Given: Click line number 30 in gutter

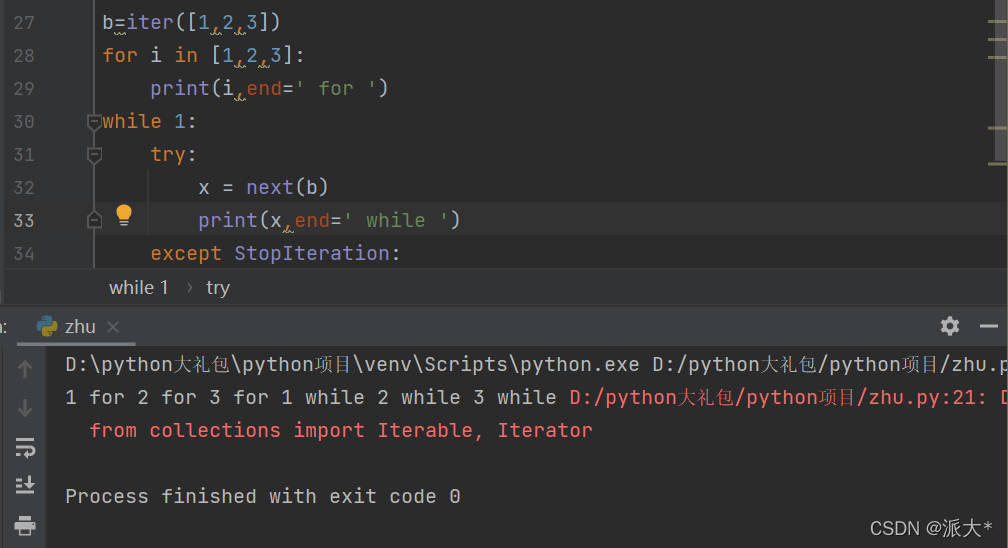Looking at the screenshot, I should 24,122.
